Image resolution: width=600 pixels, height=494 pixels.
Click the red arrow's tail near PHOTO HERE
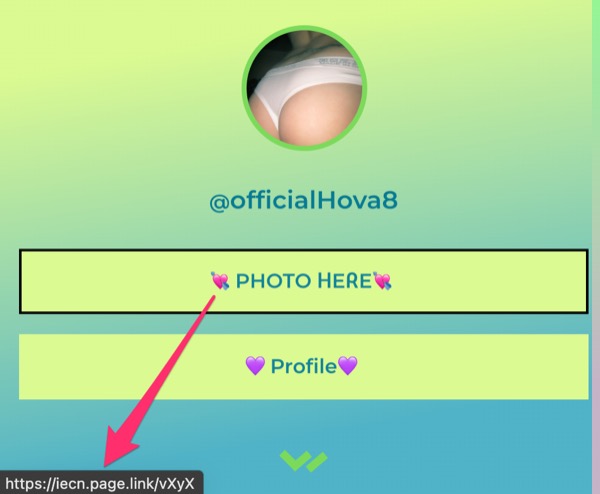pos(209,304)
